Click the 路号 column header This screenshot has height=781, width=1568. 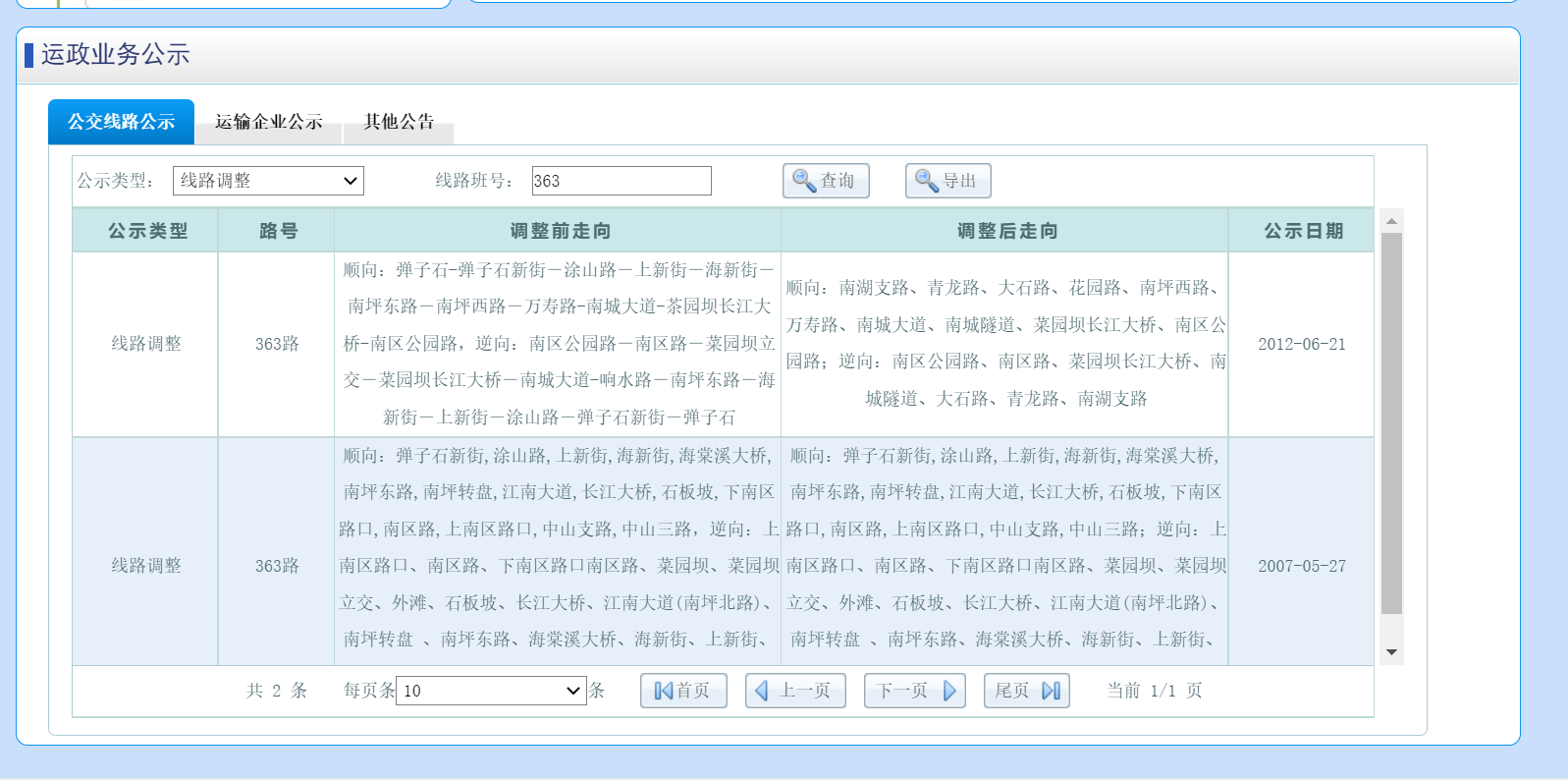[x=277, y=231]
